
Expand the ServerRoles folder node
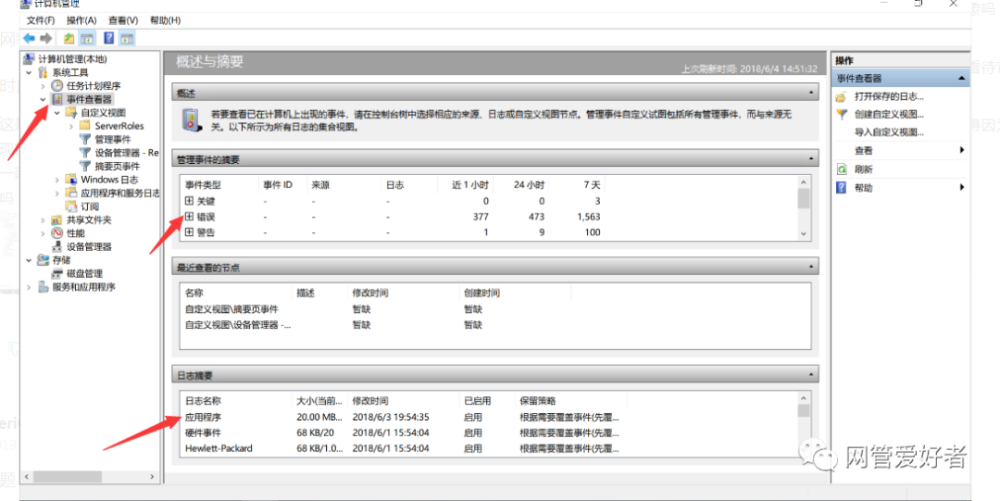(x=71, y=126)
